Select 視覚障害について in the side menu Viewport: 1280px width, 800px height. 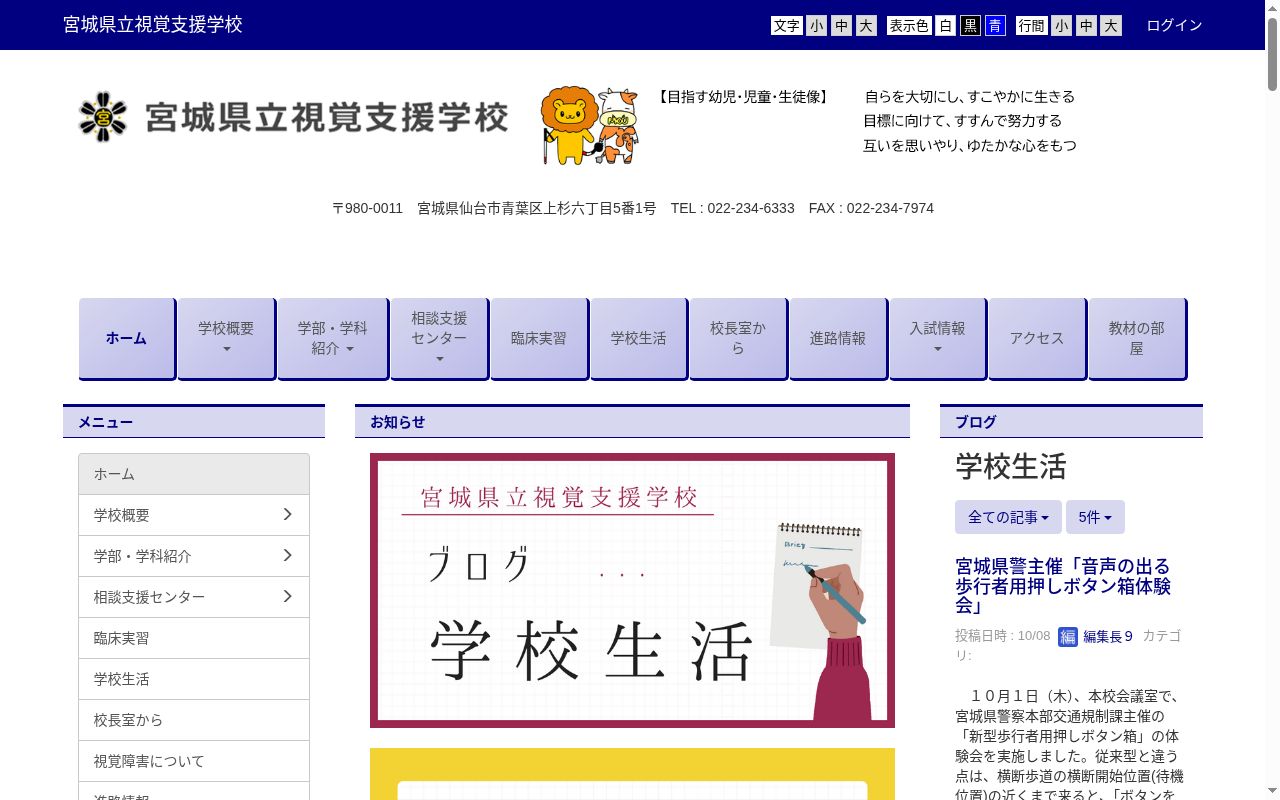click(x=194, y=761)
